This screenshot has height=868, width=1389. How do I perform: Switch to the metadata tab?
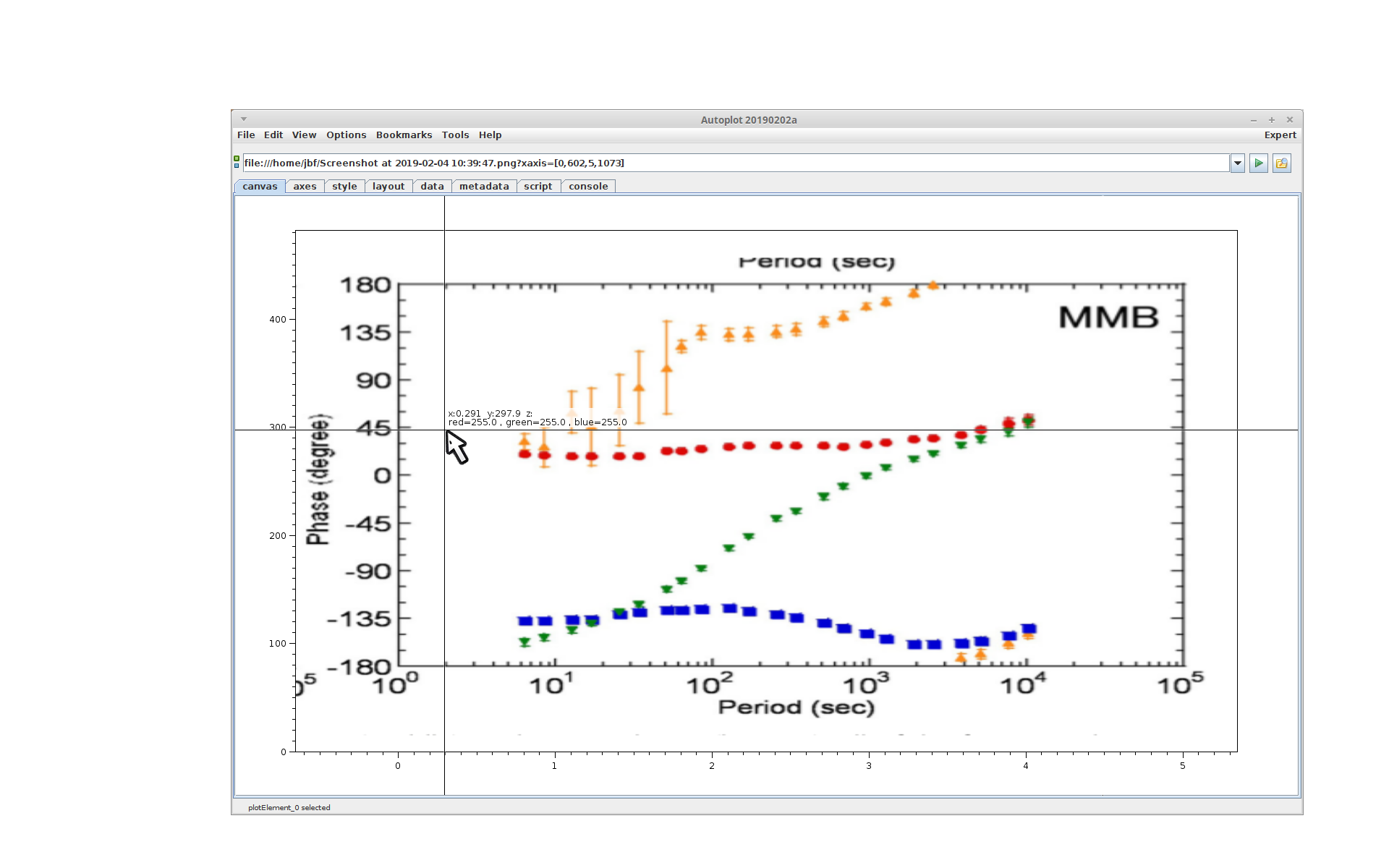[483, 187]
